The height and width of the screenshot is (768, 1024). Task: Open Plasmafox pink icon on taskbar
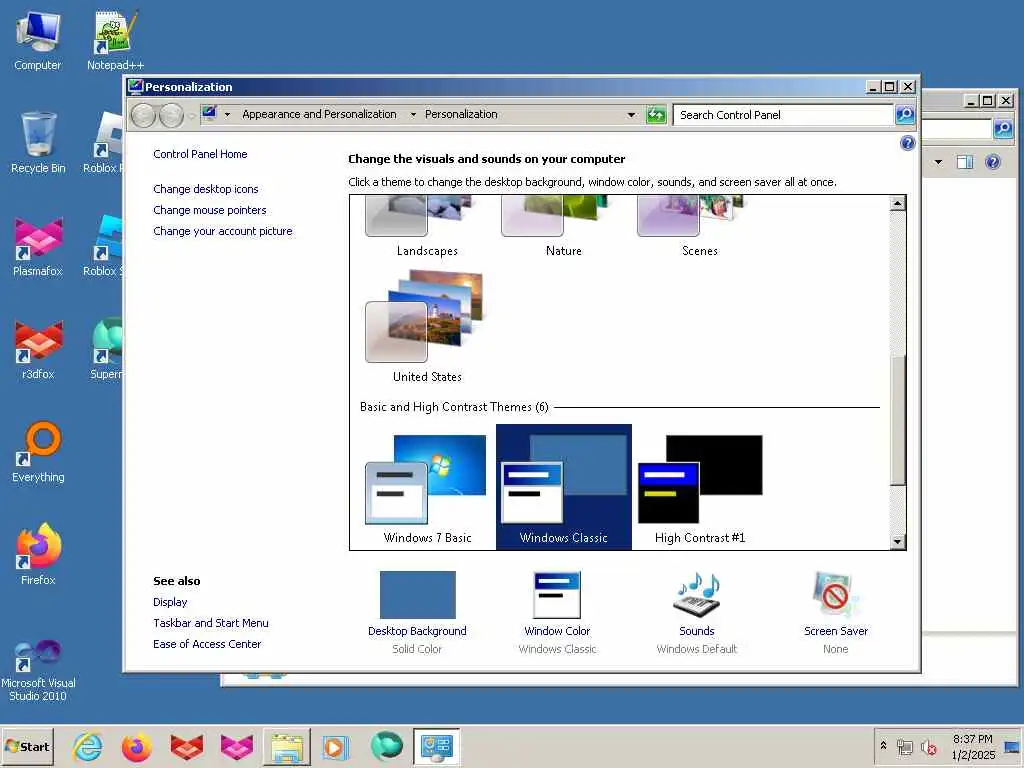236,746
